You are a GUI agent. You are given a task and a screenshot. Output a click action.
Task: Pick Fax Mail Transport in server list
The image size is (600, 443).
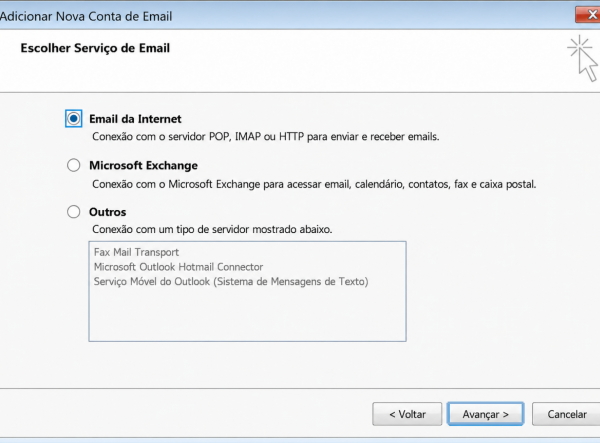(136, 252)
